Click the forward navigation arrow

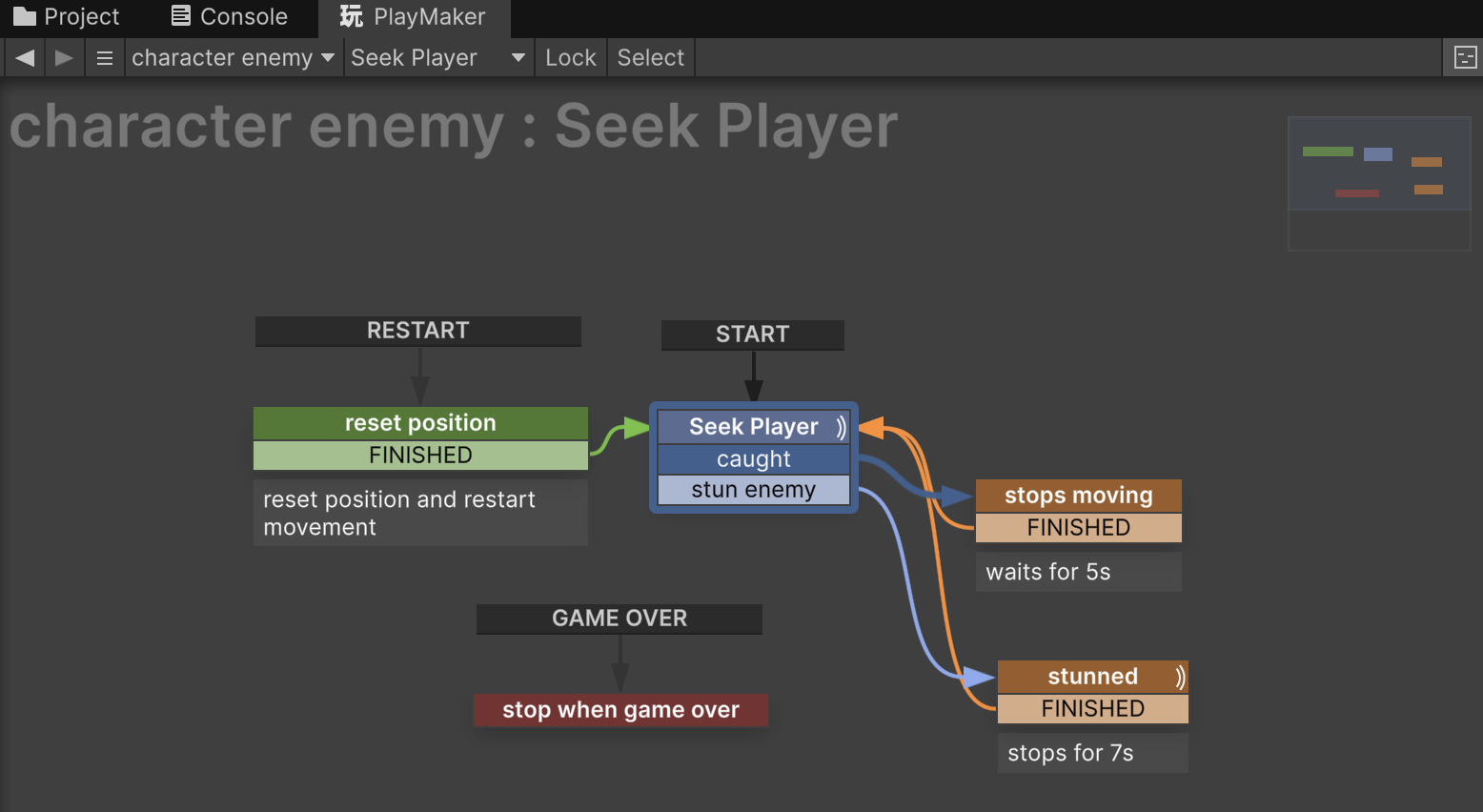[x=64, y=57]
